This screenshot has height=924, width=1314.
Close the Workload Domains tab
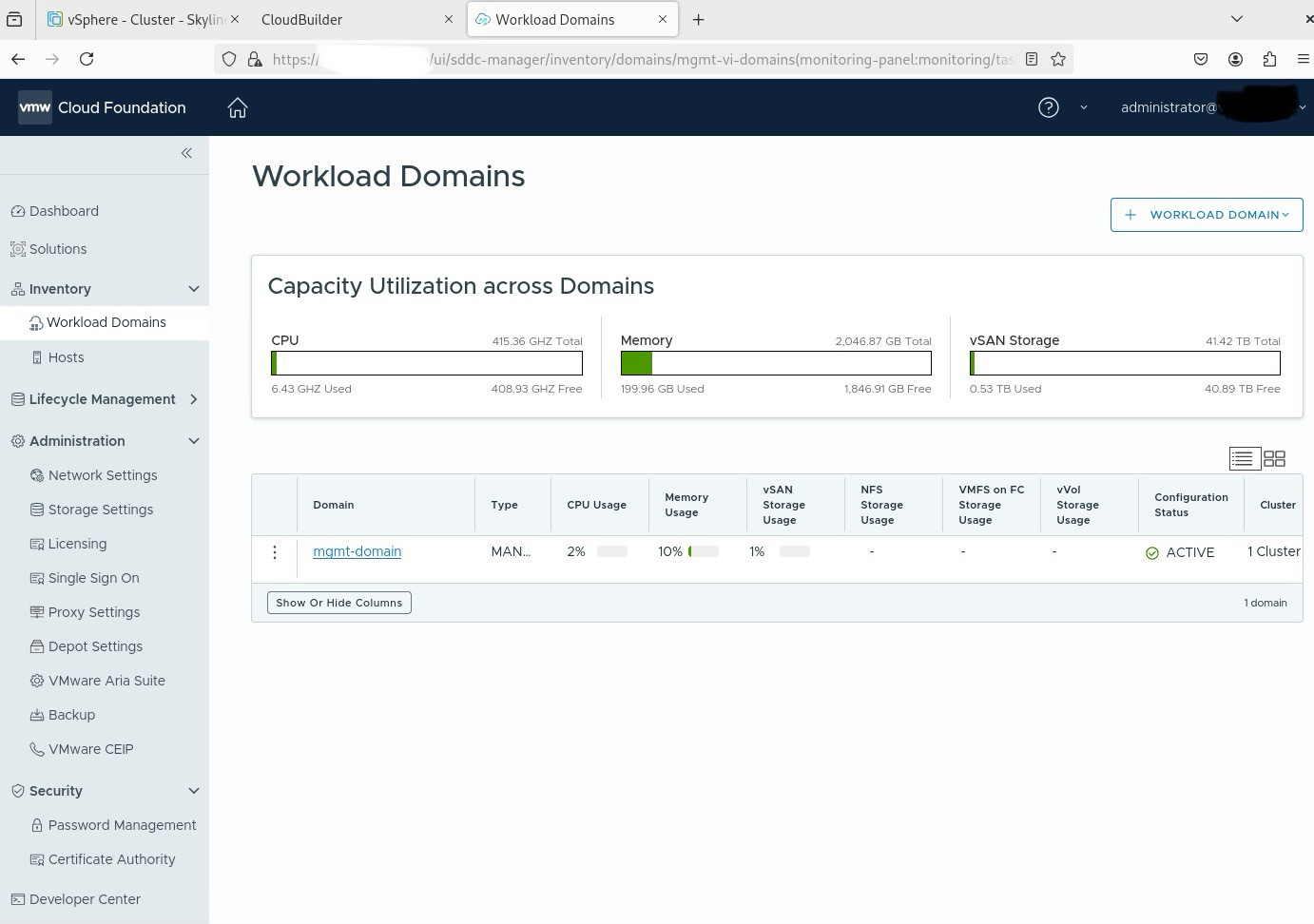[x=663, y=19]
